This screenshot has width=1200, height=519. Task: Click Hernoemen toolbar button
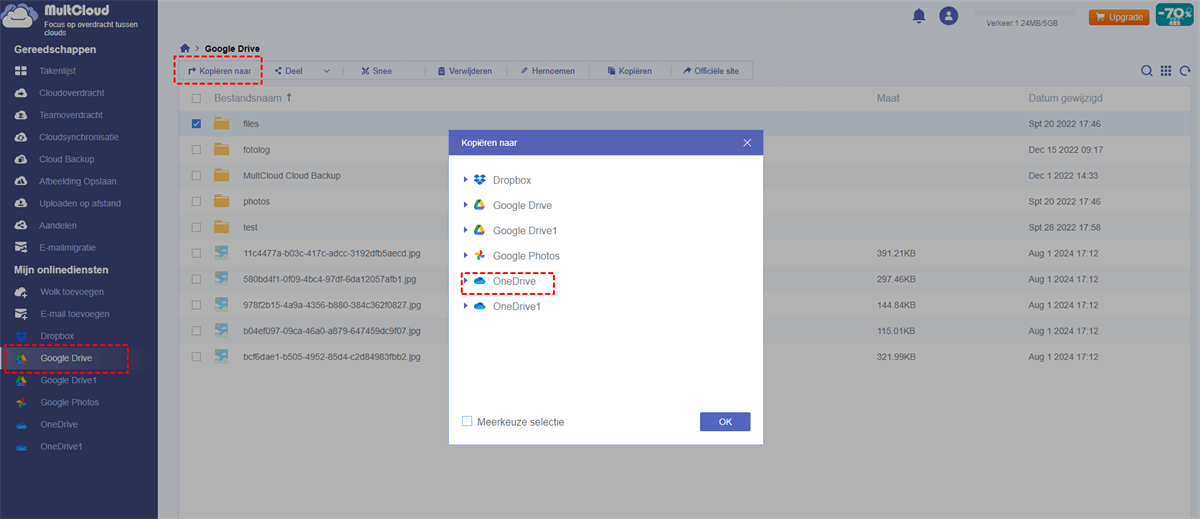(547, 71)
